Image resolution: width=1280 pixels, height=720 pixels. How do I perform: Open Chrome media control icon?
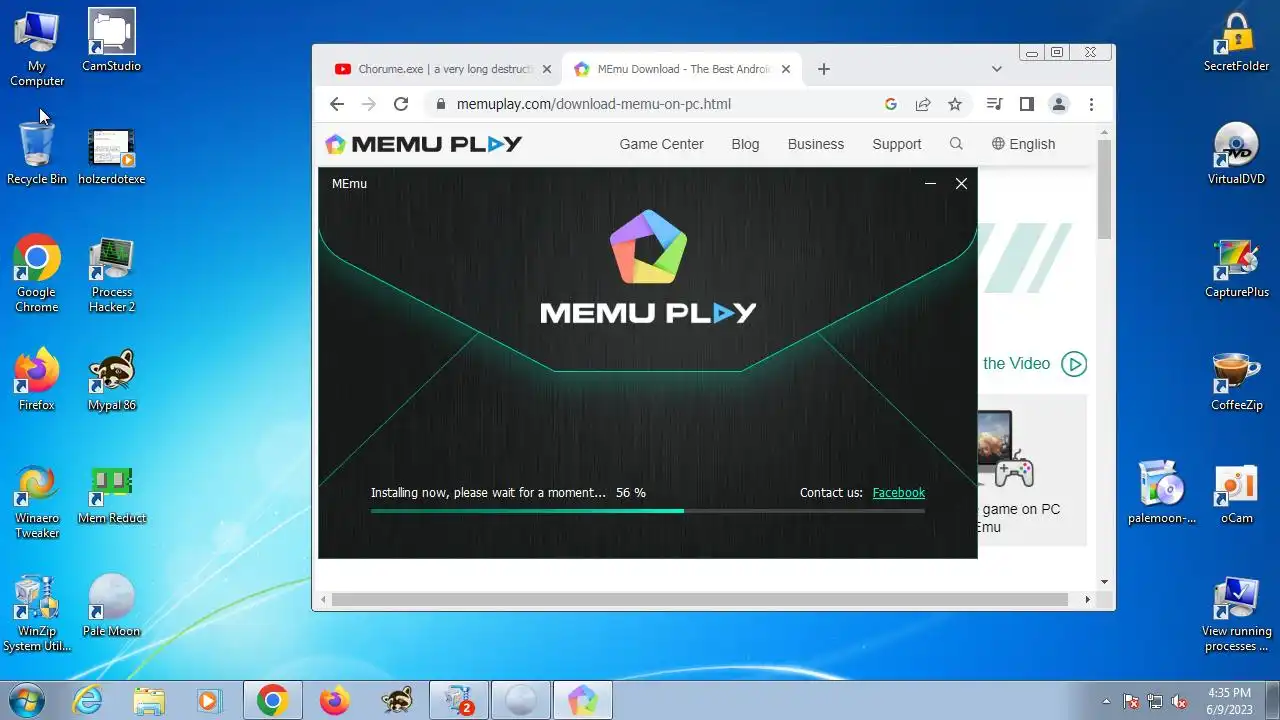(x=994, y=104)
